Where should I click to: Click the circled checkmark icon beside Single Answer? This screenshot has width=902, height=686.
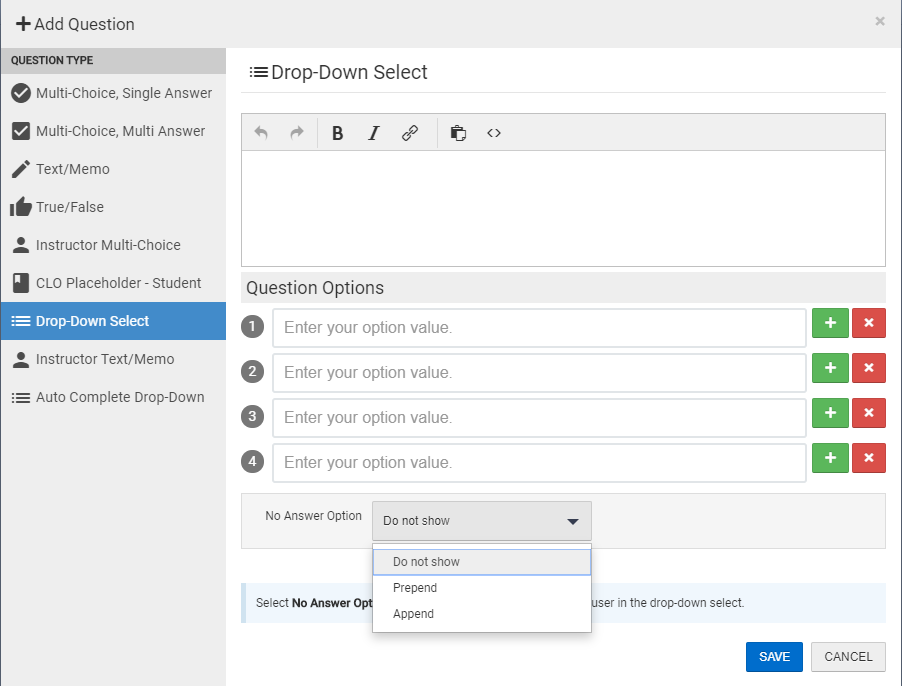tap(21, 93)
